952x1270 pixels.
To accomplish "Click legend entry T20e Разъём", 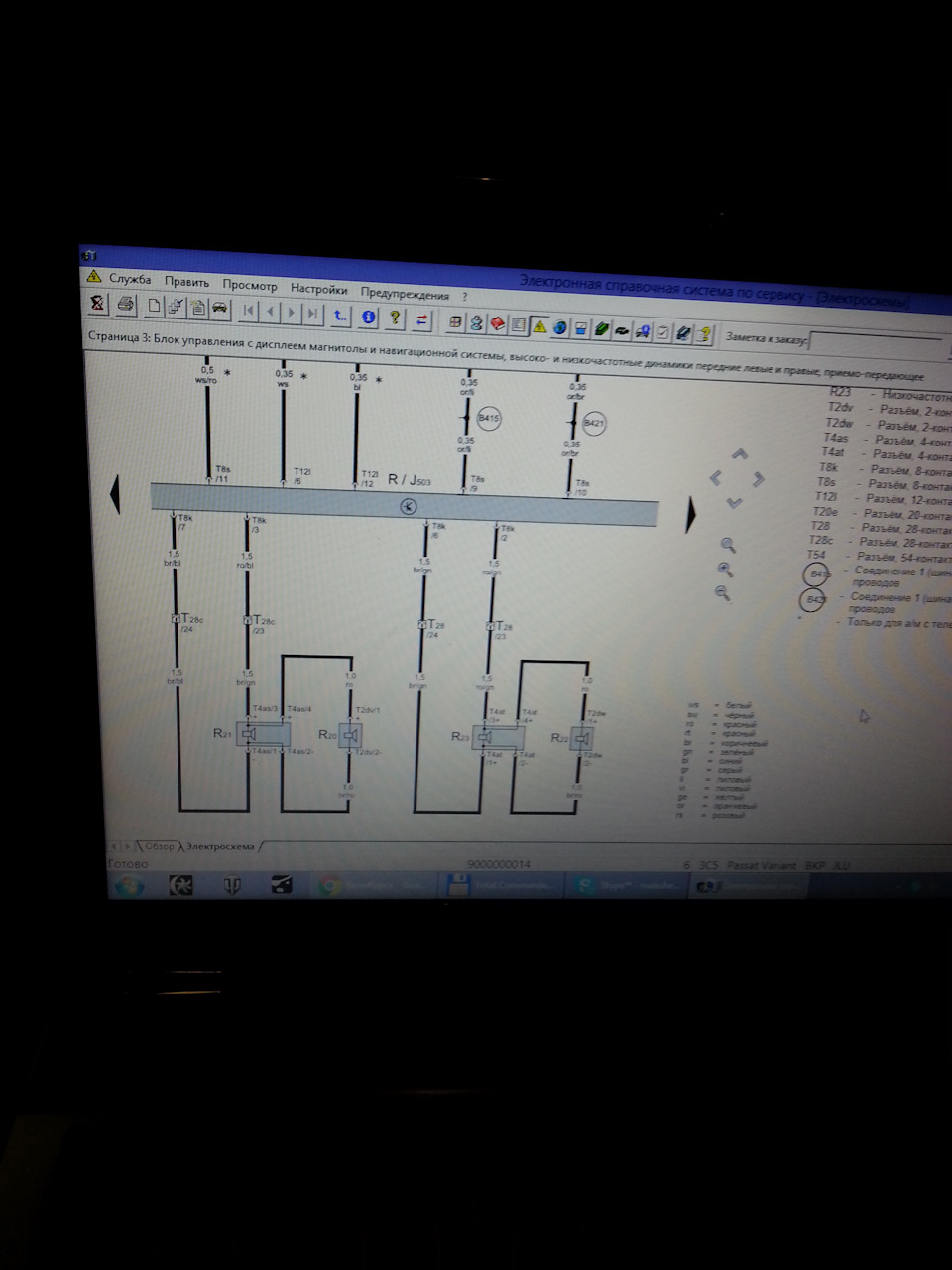I will point(883,514).
